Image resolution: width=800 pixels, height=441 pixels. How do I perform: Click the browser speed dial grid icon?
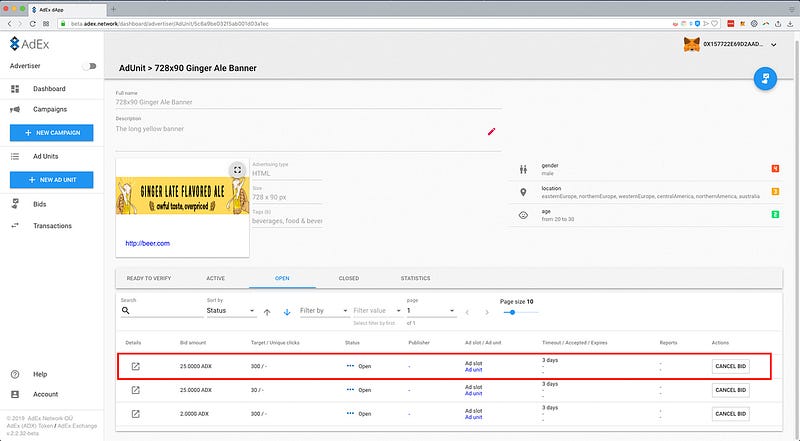(46, 23)
